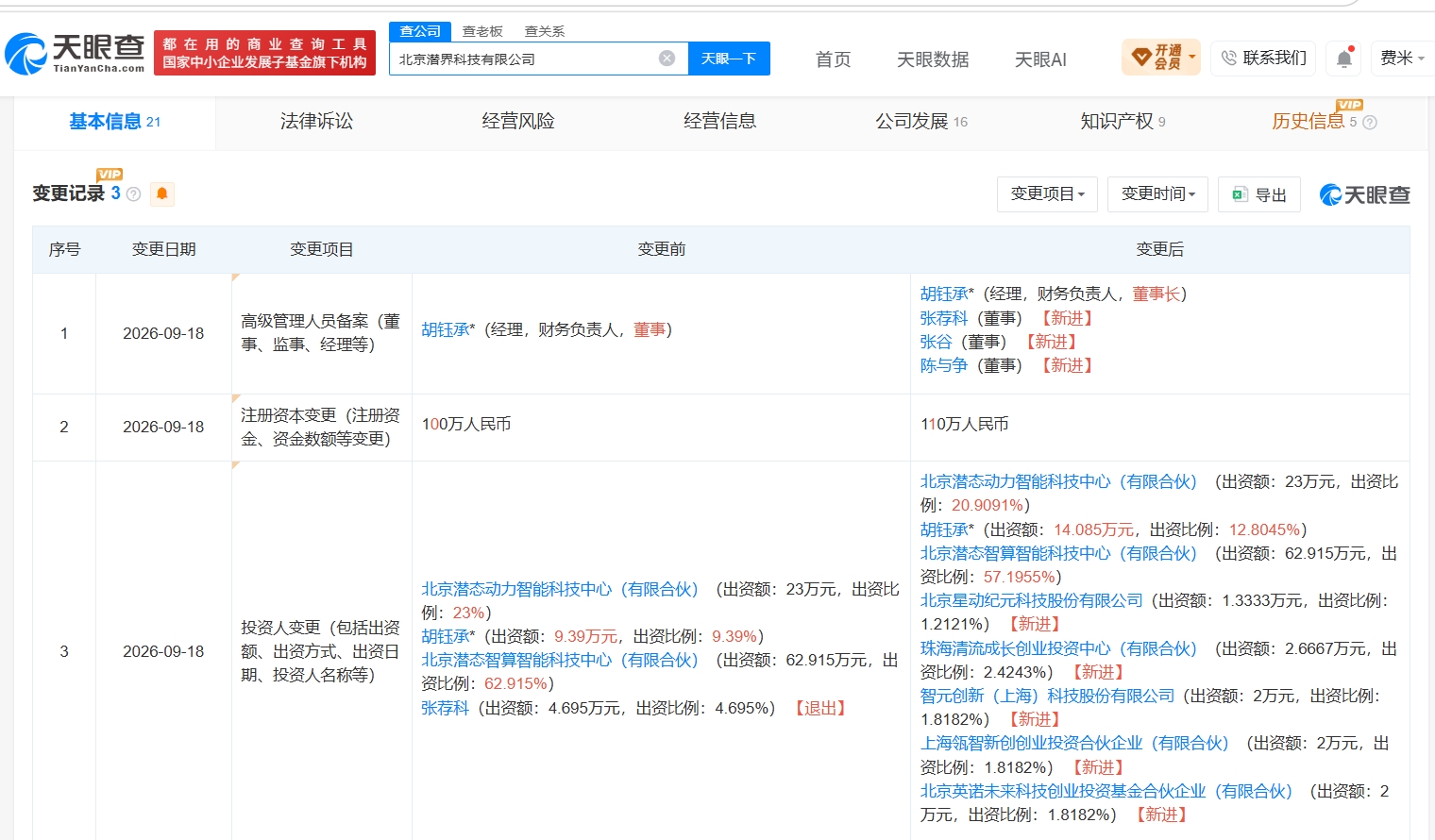Image resolution: width=1435 pixels, height=840 pixels.
Task: Open 北京潜态智算智能科技中心 link in 变更前
Action: pyautogui.click(x=560, y=660)
